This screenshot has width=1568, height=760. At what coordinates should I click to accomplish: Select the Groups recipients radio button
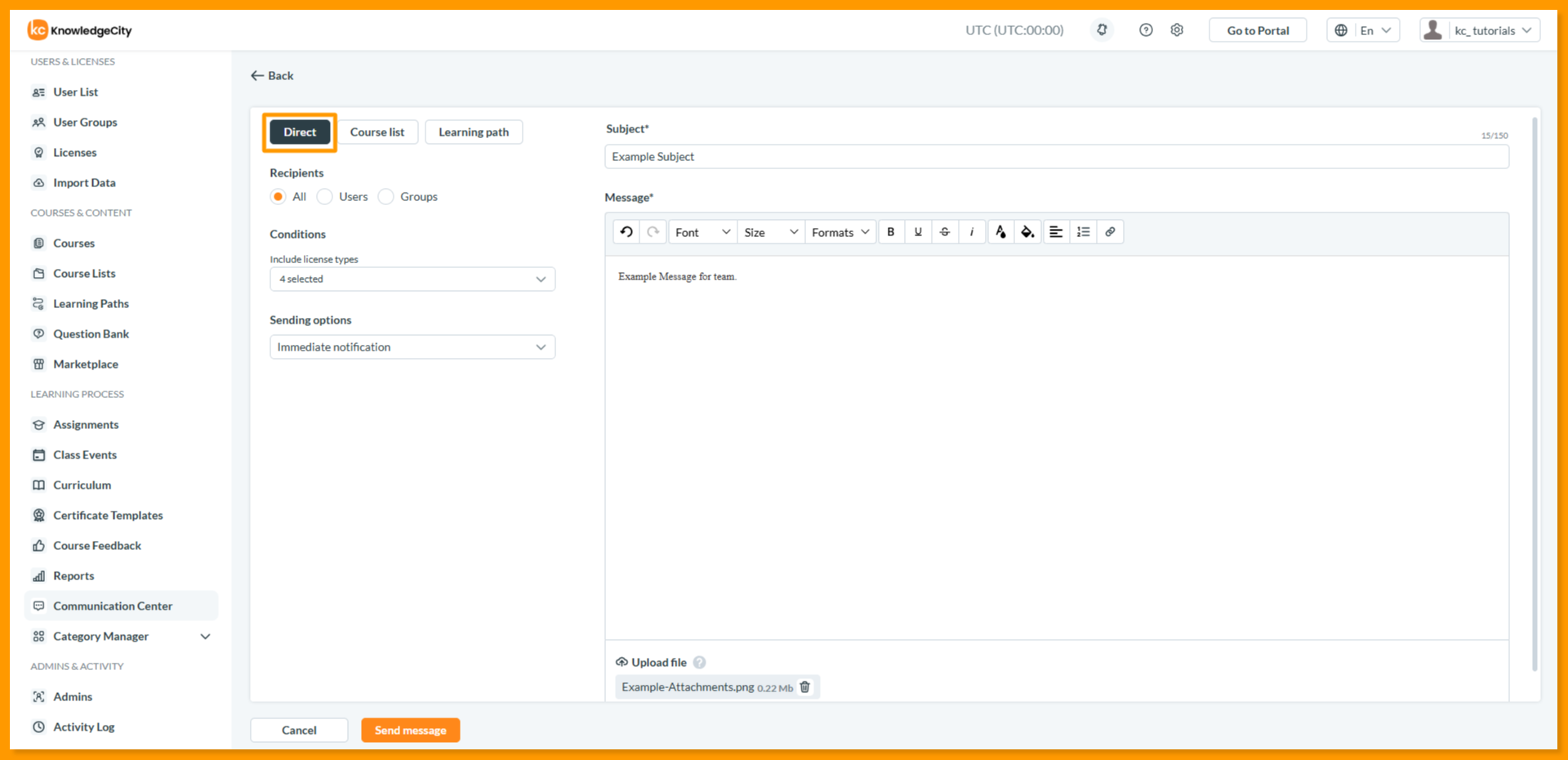point(386,197)
